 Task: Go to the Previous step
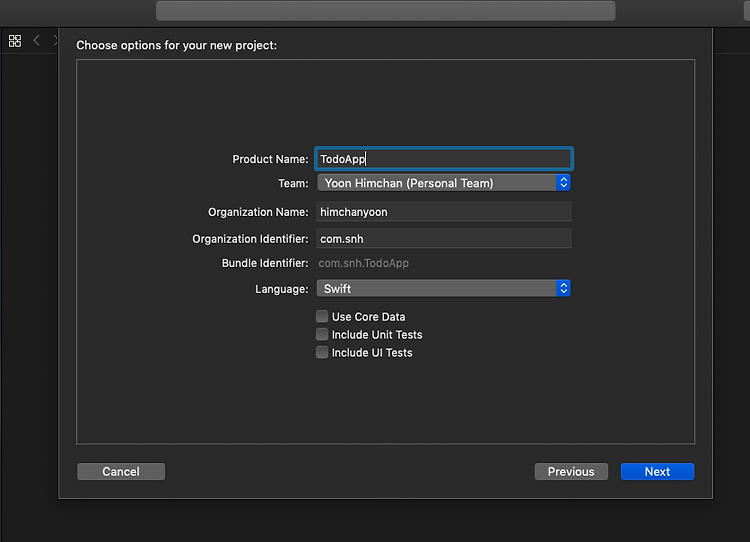point(571,472)
